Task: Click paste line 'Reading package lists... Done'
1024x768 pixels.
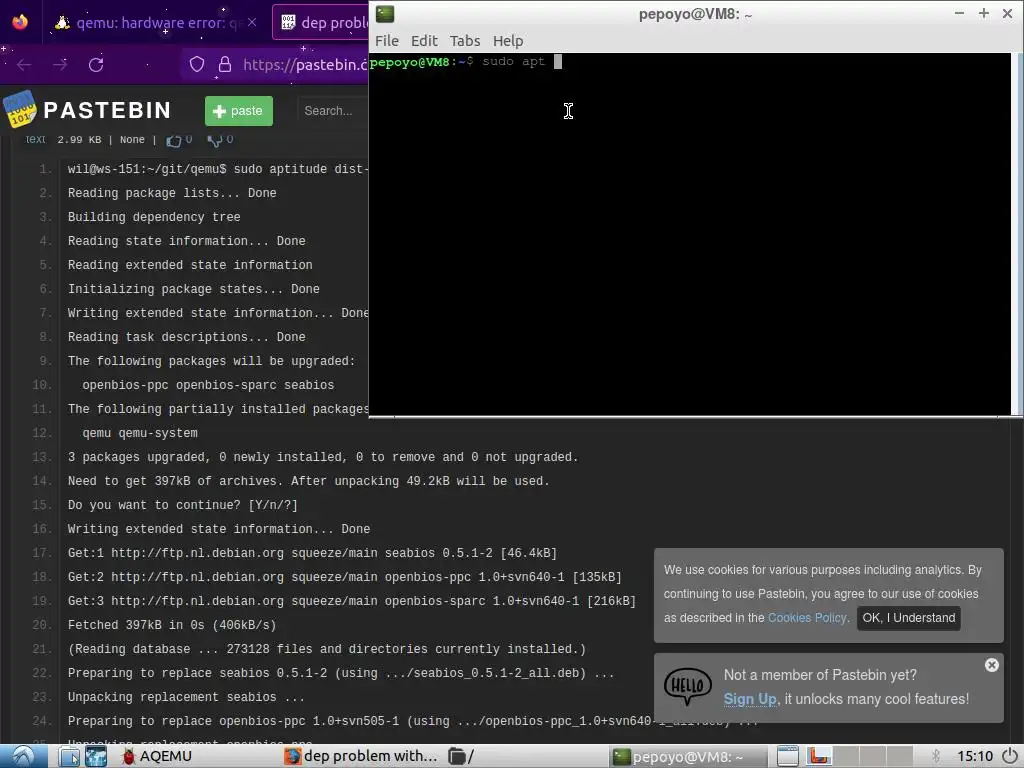Action: [172, 193]
